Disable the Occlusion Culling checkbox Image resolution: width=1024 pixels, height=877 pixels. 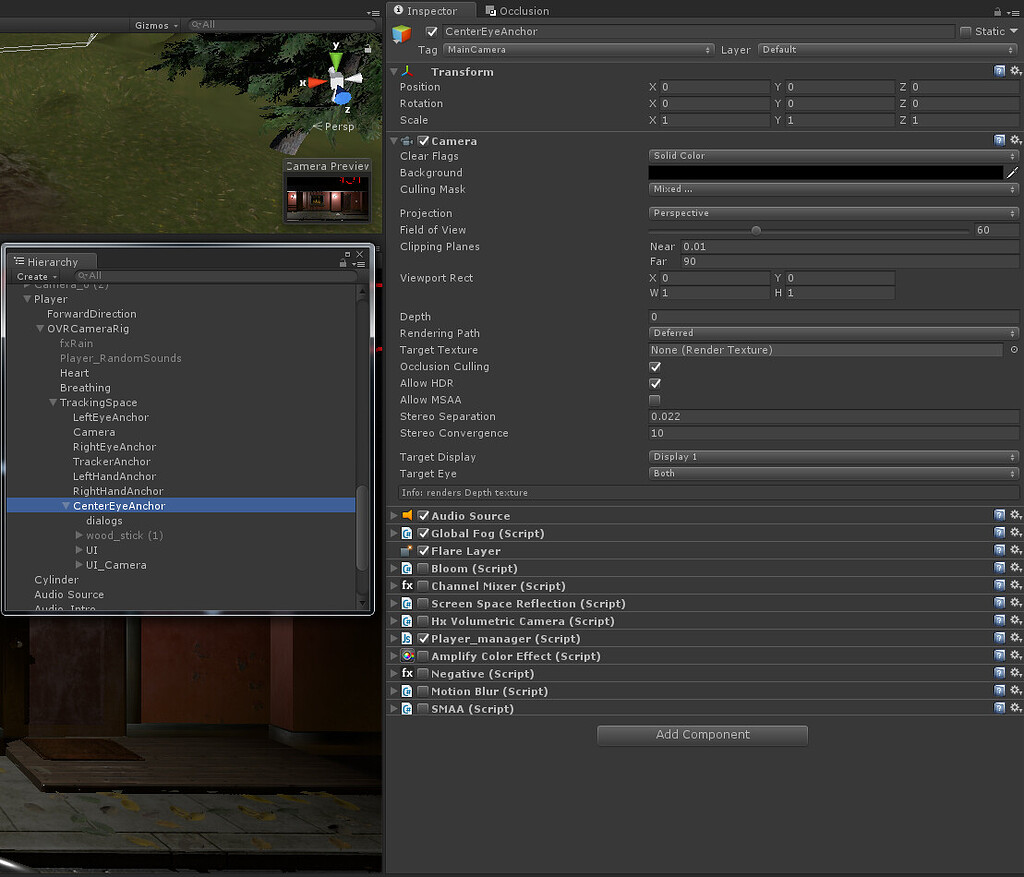pos(655,366)
